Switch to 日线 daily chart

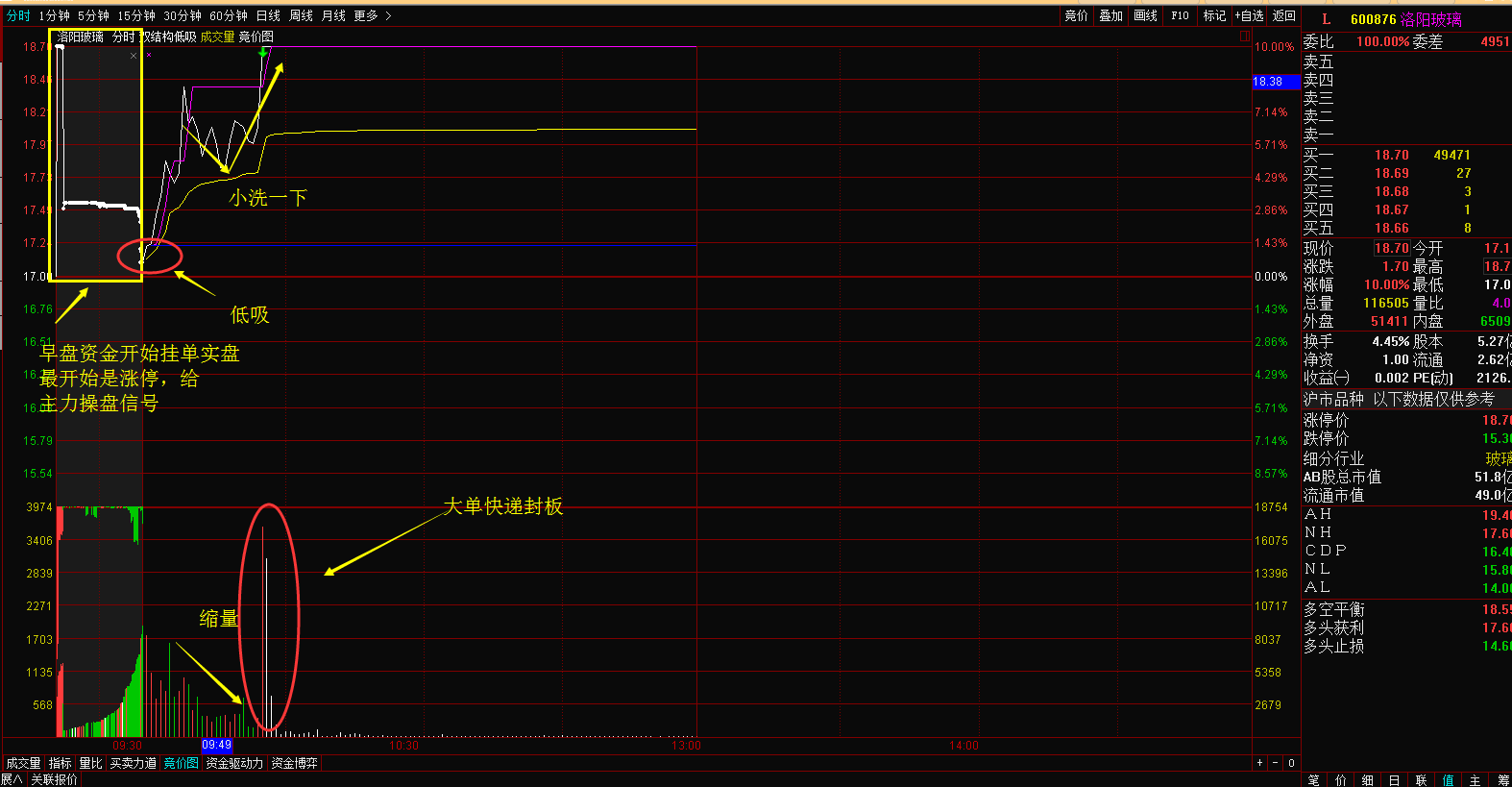268,15
